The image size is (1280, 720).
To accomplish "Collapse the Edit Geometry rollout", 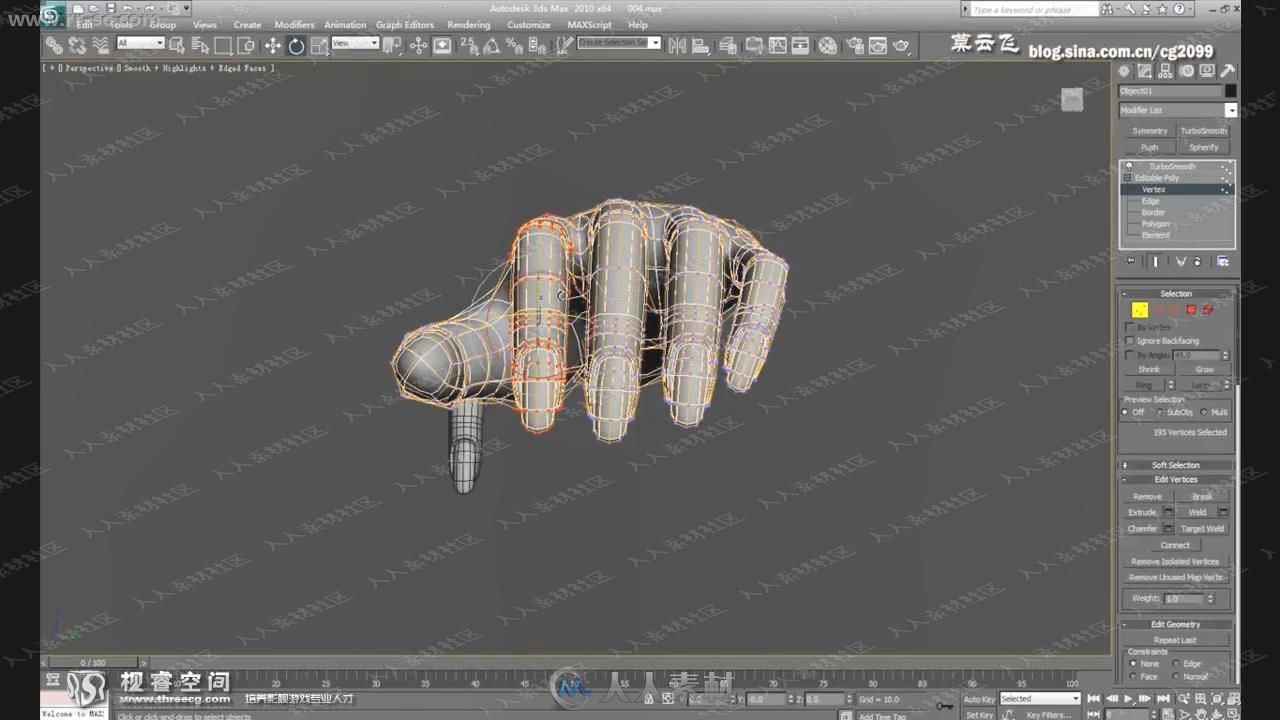I will point(1176,624).
